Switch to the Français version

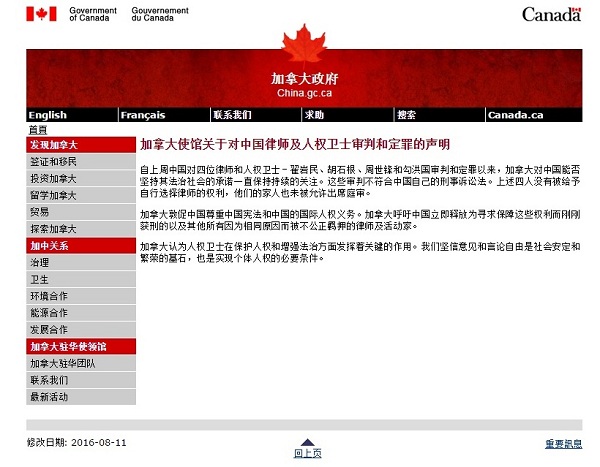tap(143, 115)
